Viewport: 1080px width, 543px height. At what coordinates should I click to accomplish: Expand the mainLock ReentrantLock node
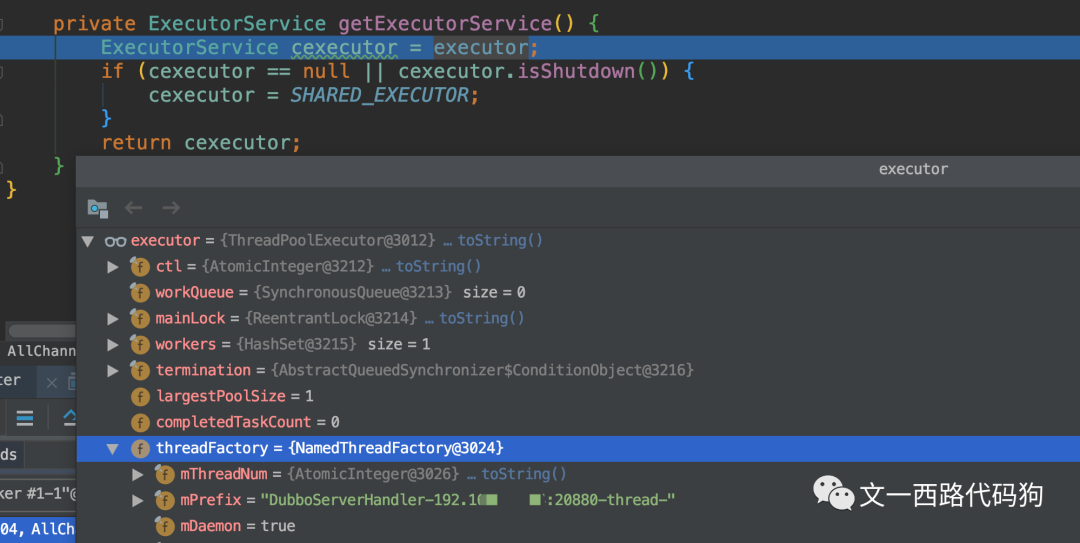(x=113, y=319)
